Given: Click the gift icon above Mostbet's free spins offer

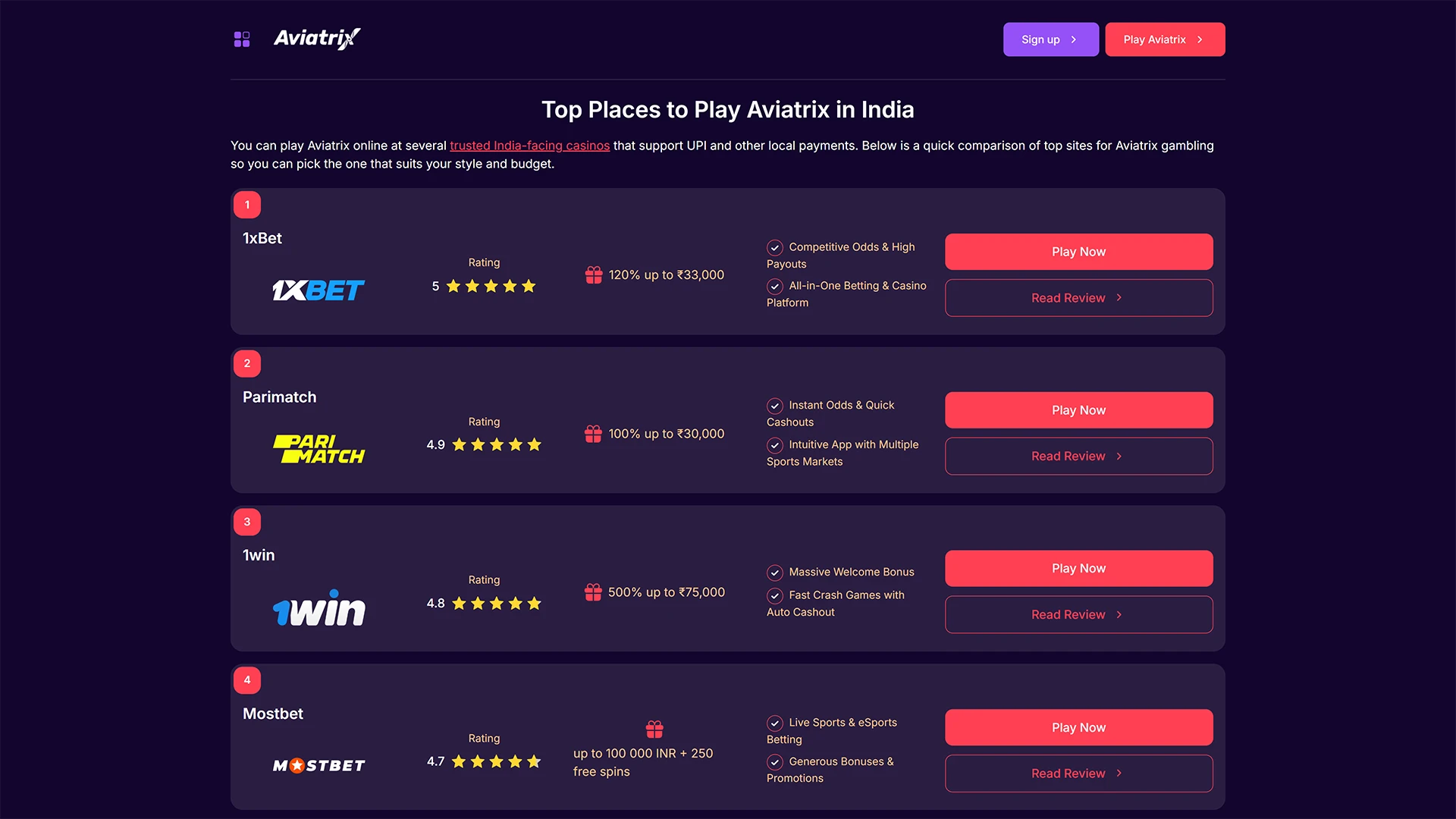Looking at the screenshot, I should point(655,728).
